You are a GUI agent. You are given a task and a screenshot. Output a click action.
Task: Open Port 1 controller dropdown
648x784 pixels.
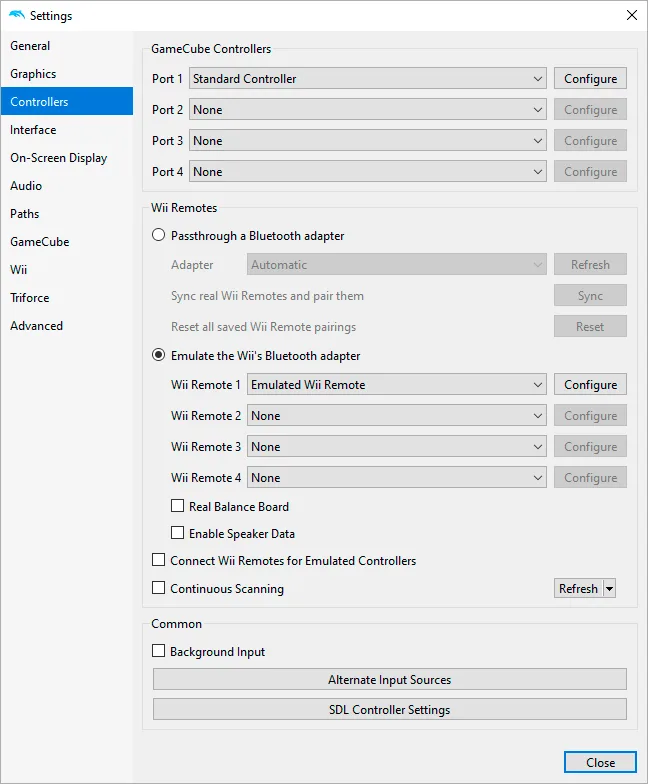[368, 78]
